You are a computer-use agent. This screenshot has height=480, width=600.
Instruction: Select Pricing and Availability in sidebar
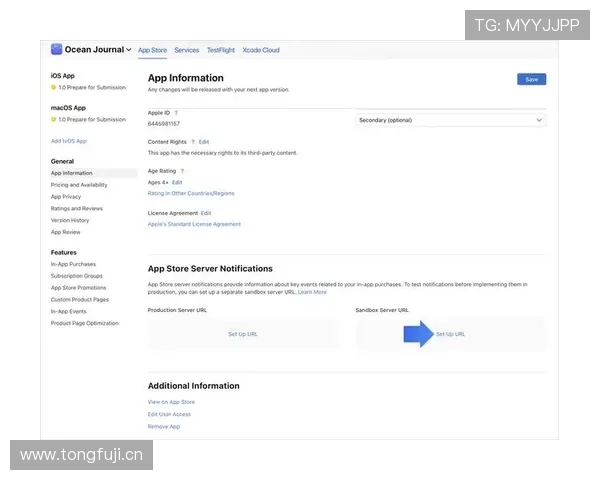click(79, 185)
